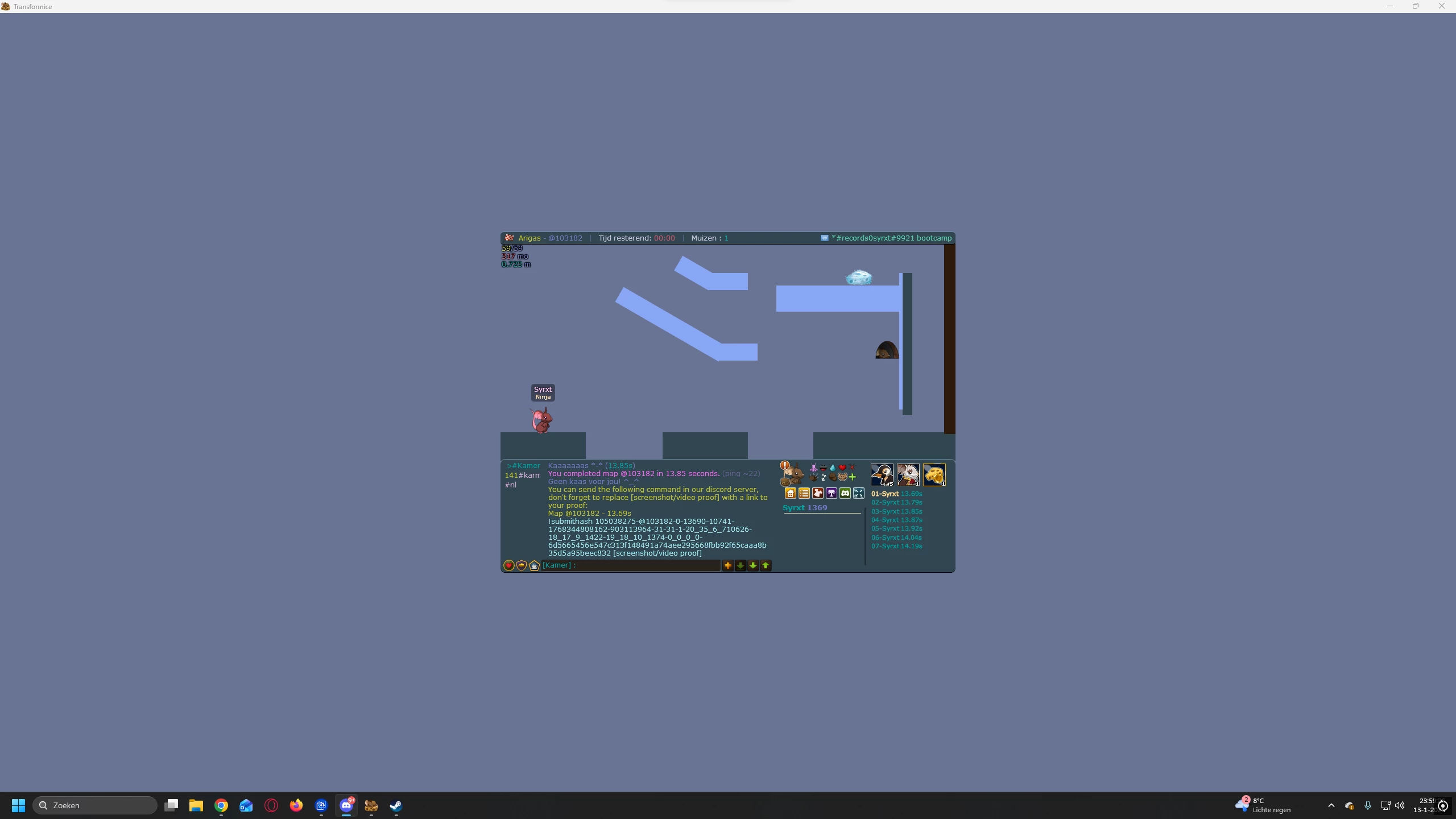Image resolution: width=1456 pixels, height=819 pixels.
Task: Switch to the #nl chat tab
Action: (x=511, y=485)
